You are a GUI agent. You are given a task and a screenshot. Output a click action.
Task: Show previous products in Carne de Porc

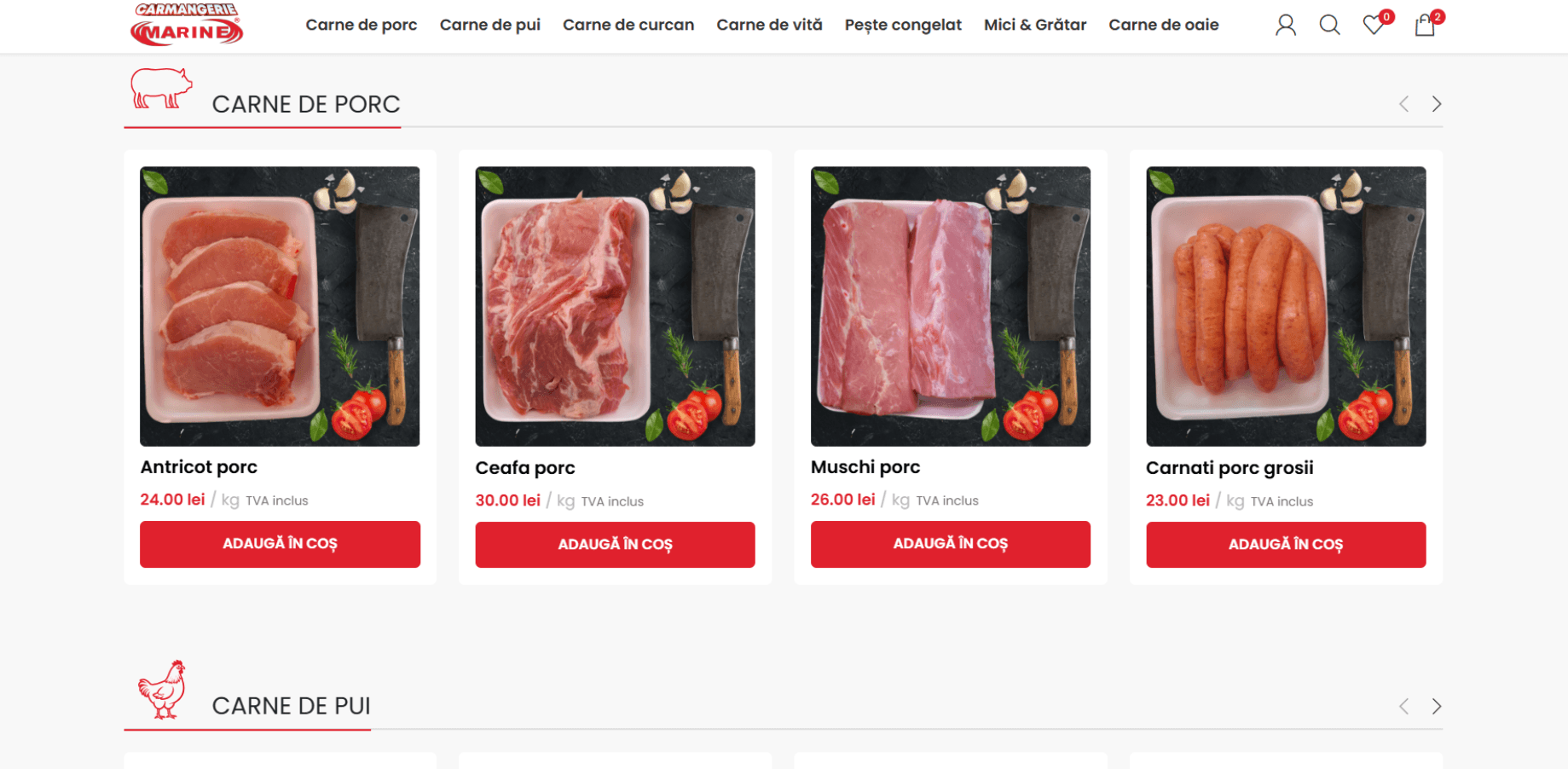pos(1403,104)
